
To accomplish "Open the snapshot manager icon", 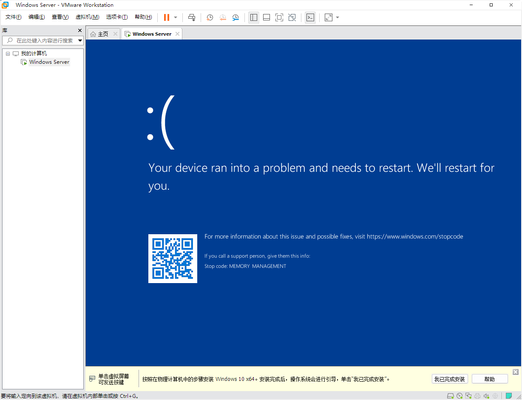I will click(236, 17).
